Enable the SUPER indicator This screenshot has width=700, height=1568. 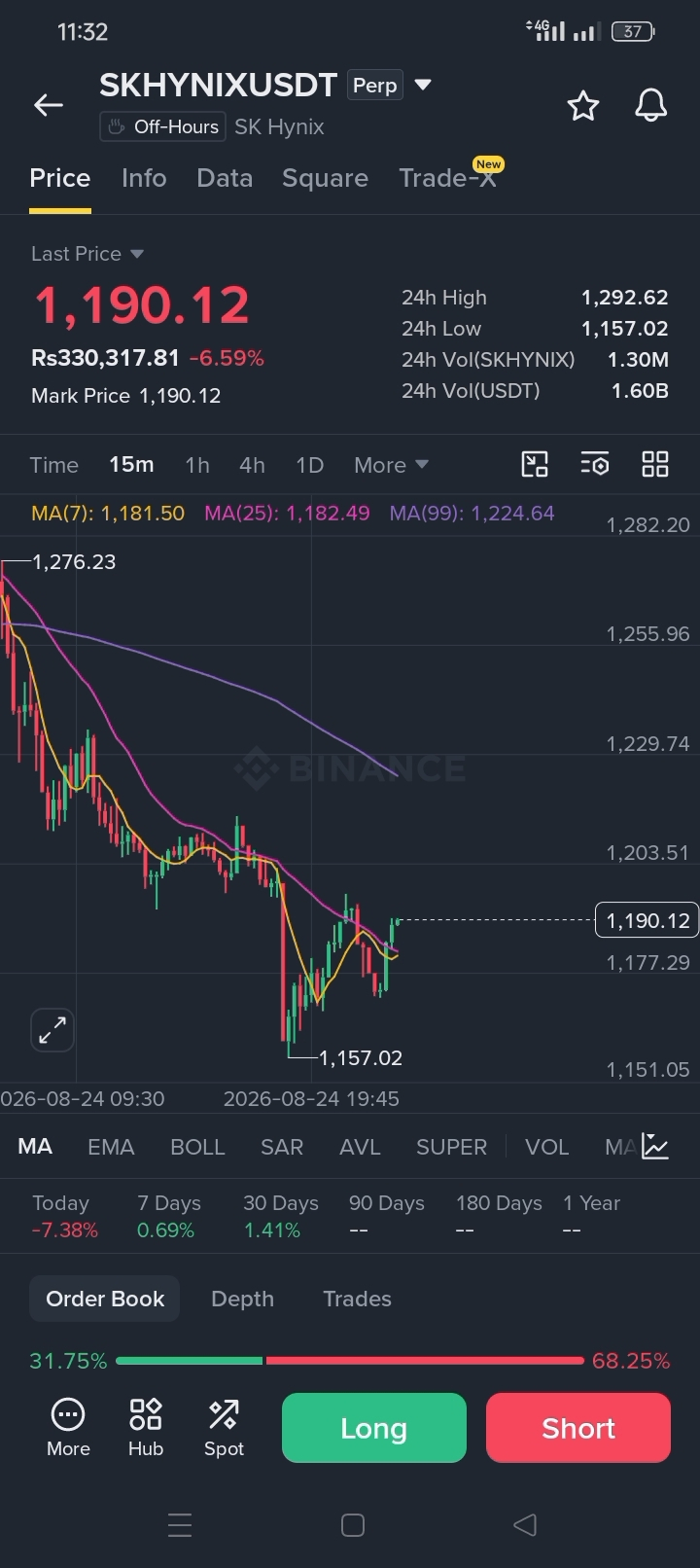click(x=451, y=1147)
